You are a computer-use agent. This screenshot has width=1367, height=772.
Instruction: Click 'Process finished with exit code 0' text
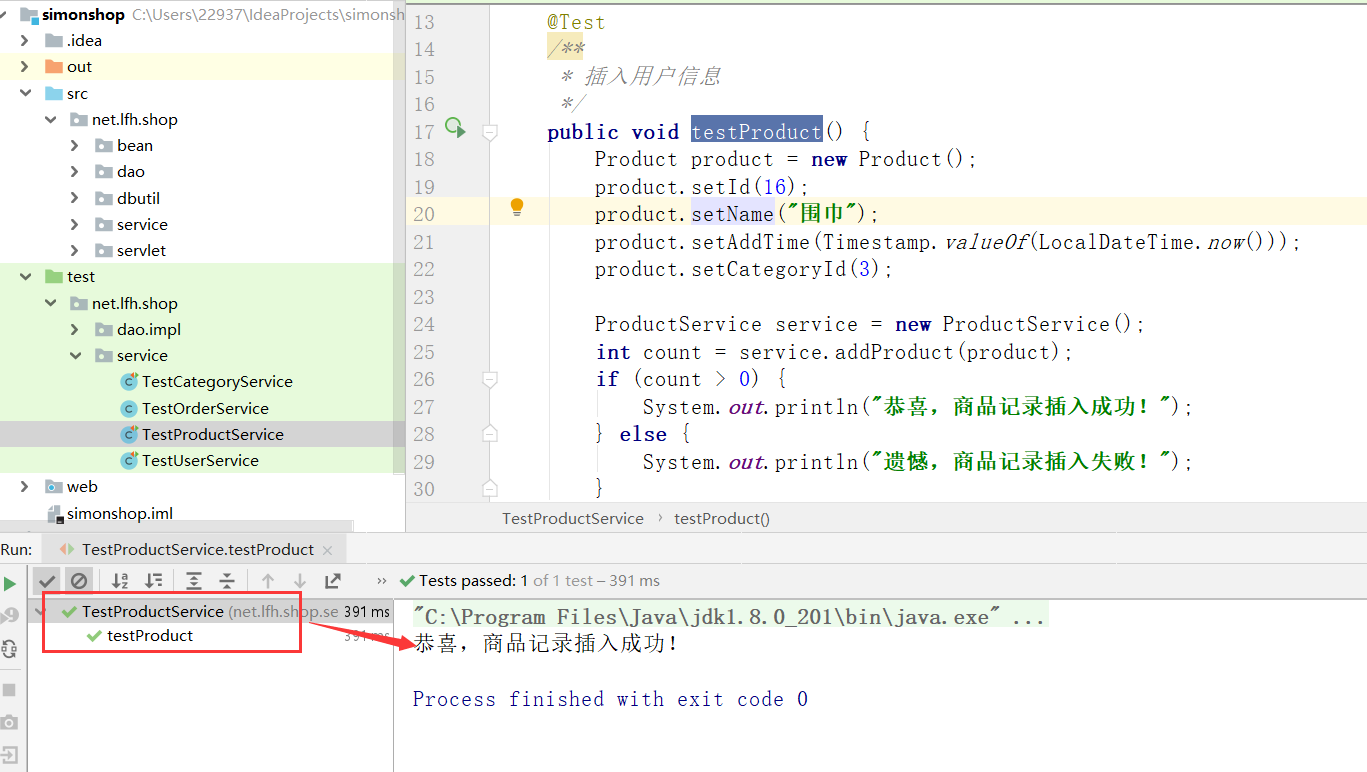click(x=610, y=699)
